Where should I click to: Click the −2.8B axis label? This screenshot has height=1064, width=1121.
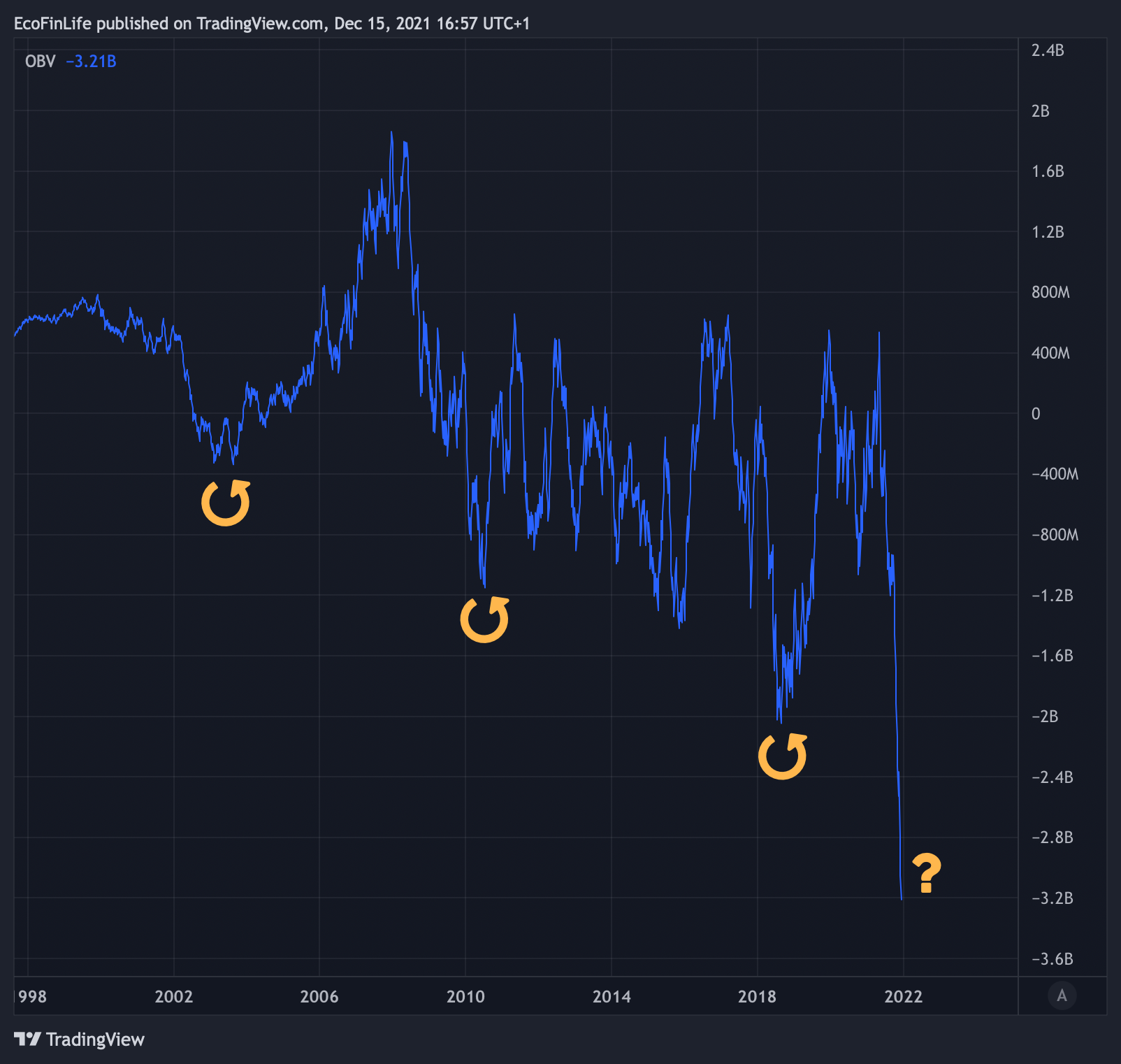click(x=1052, y=837)
